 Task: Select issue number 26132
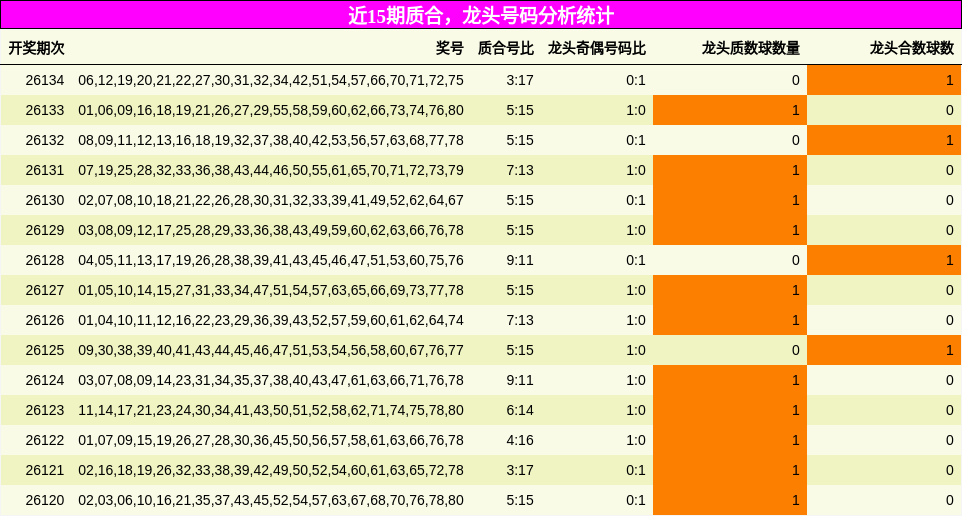tap(45, 141)
